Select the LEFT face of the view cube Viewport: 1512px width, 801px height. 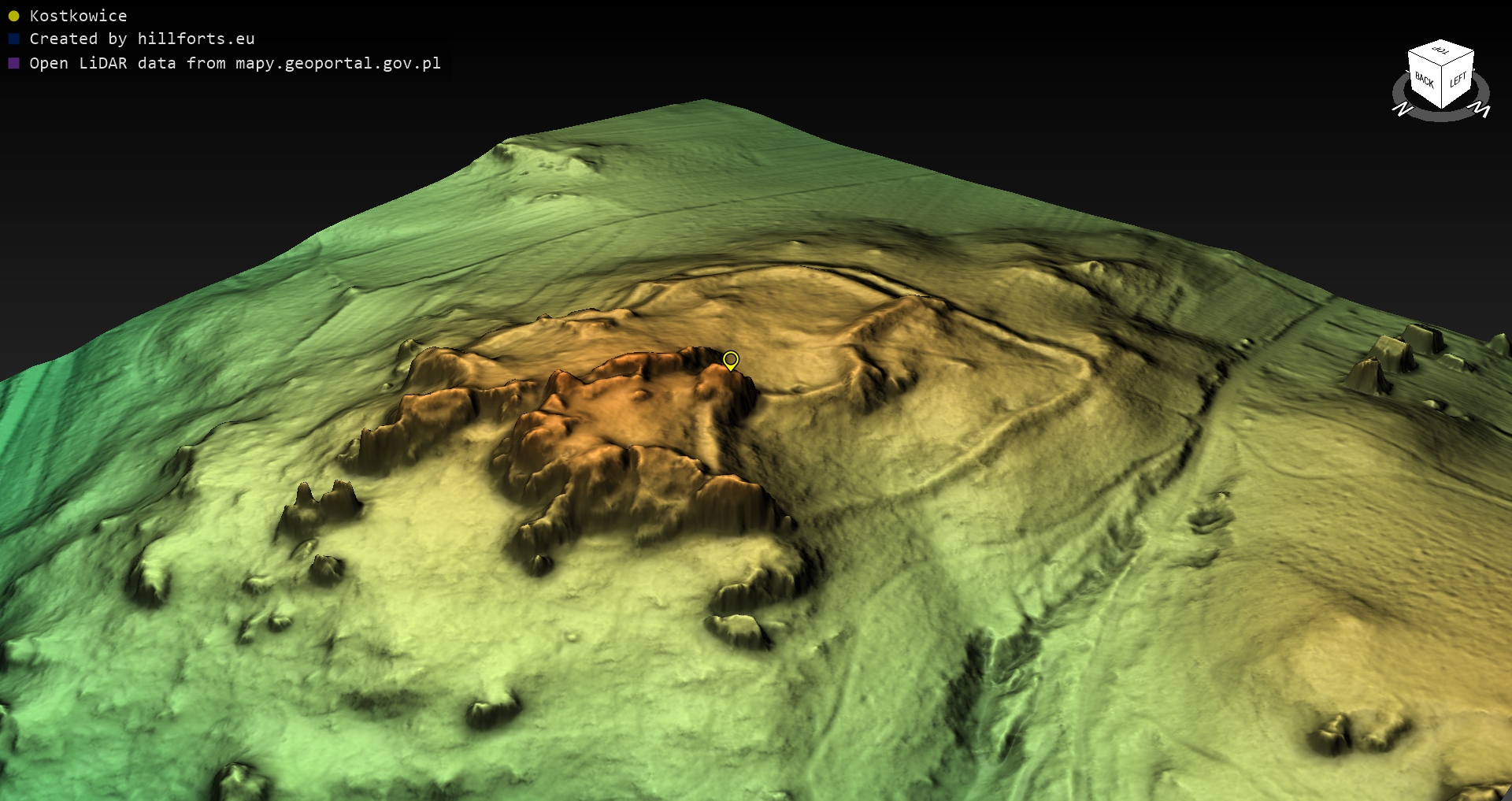pos(1458,80)
